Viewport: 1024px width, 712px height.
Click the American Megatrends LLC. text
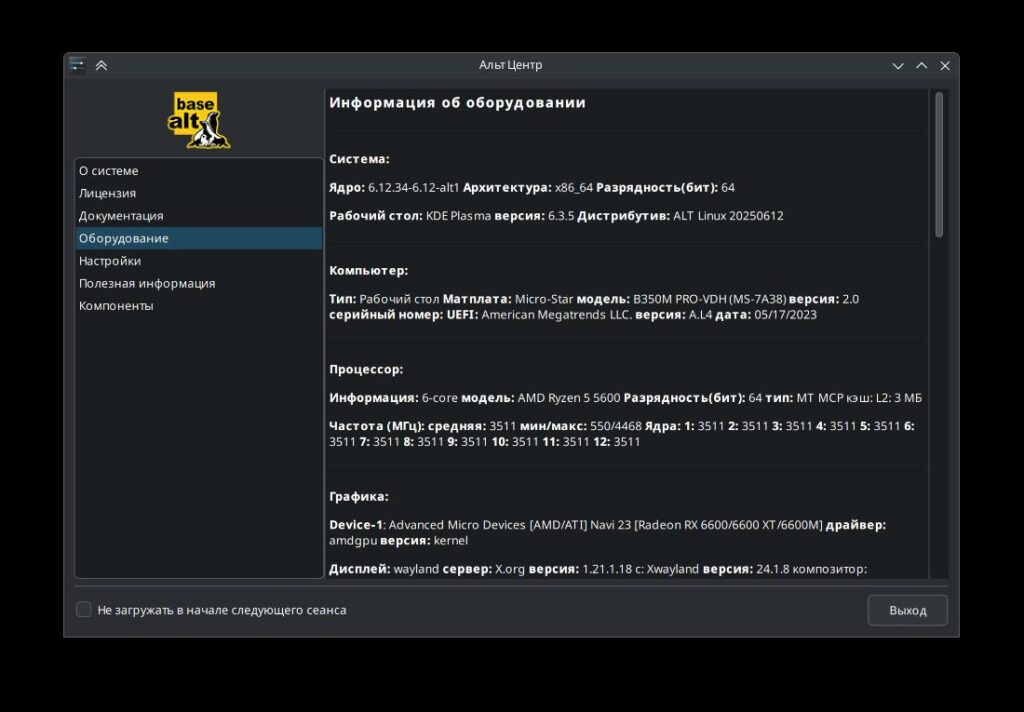point(557,315)
